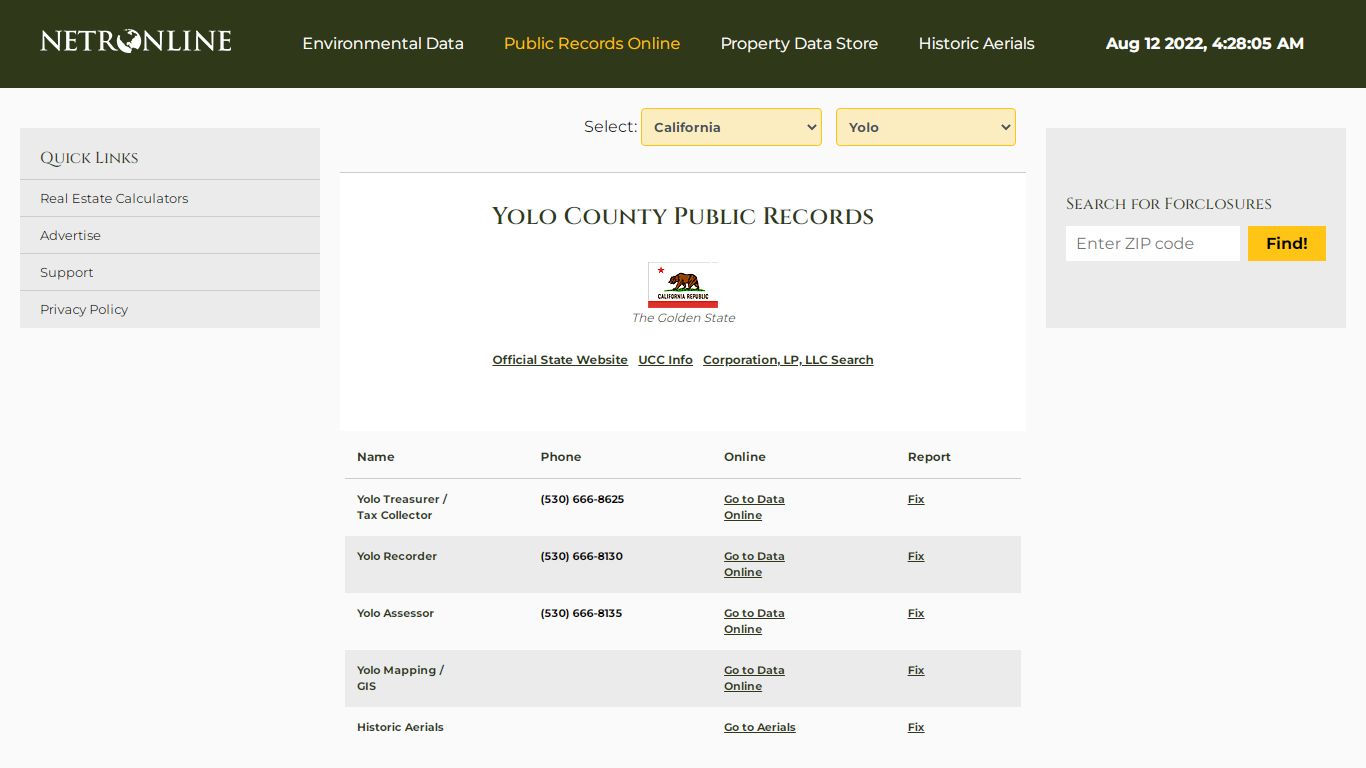Click the Historic Aerials name cell
The width and height of the screenshot is (1366, 768).
pyautogui.click(x=400, y=727)
